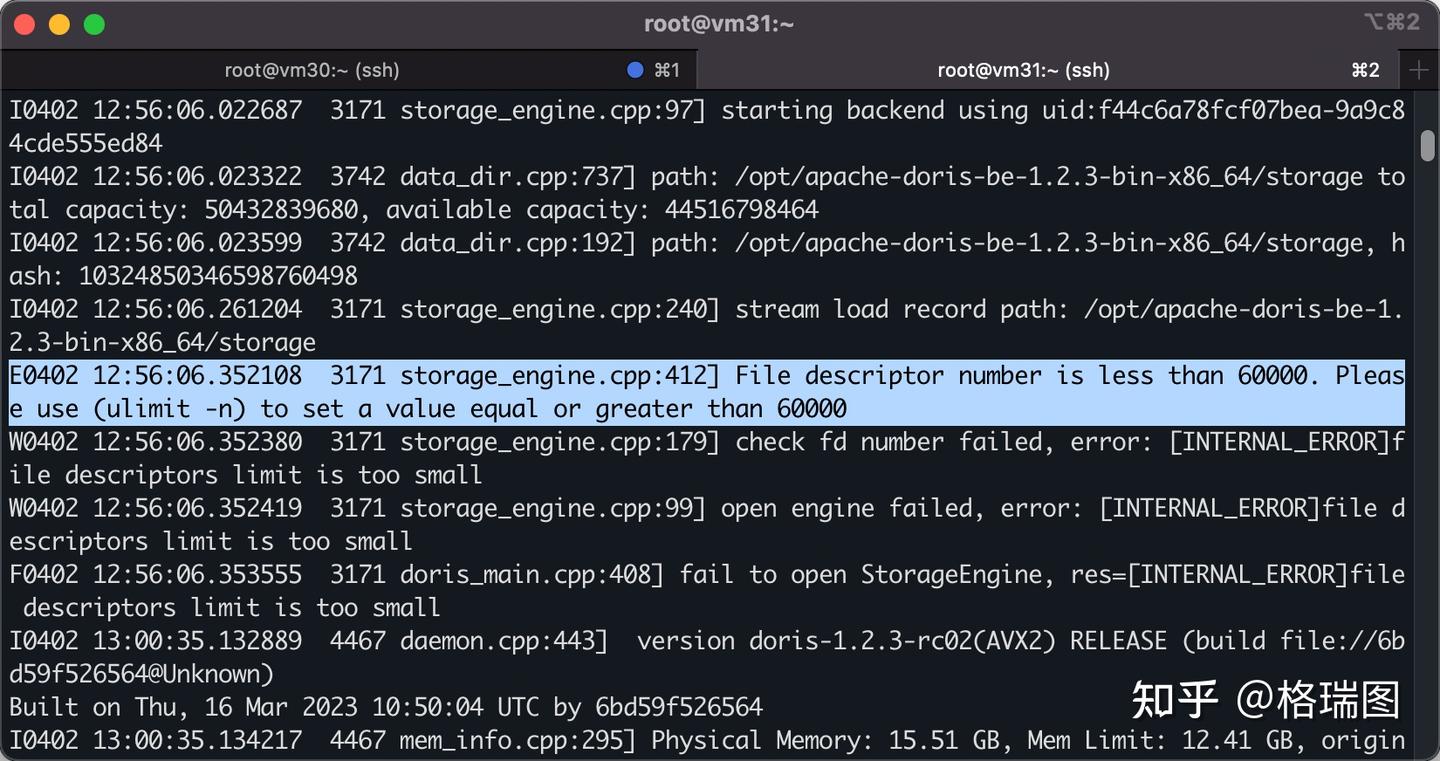Click the ⌘2 shortcut label on second tab
This screenshot has width=1440, height=761.
tap(1365, 70)
